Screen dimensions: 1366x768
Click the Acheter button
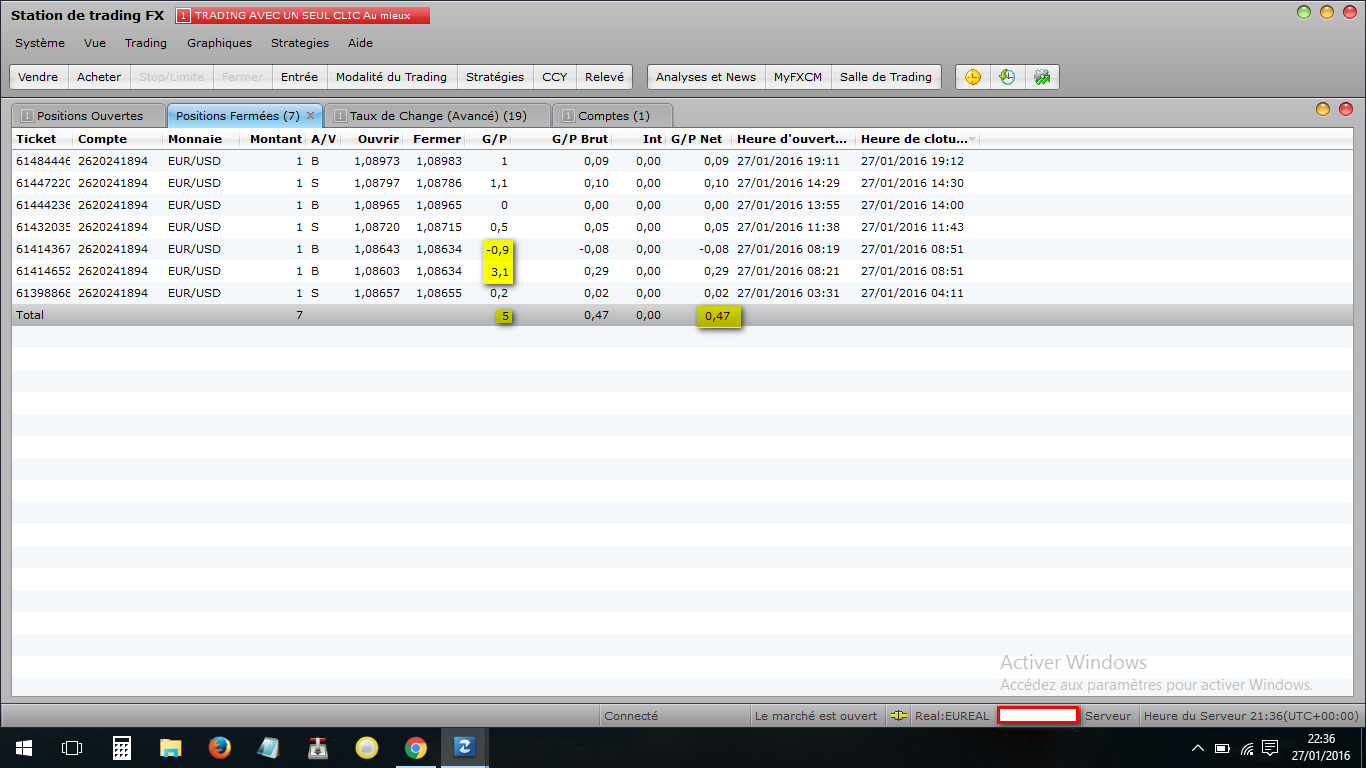(x=99, y=77)
